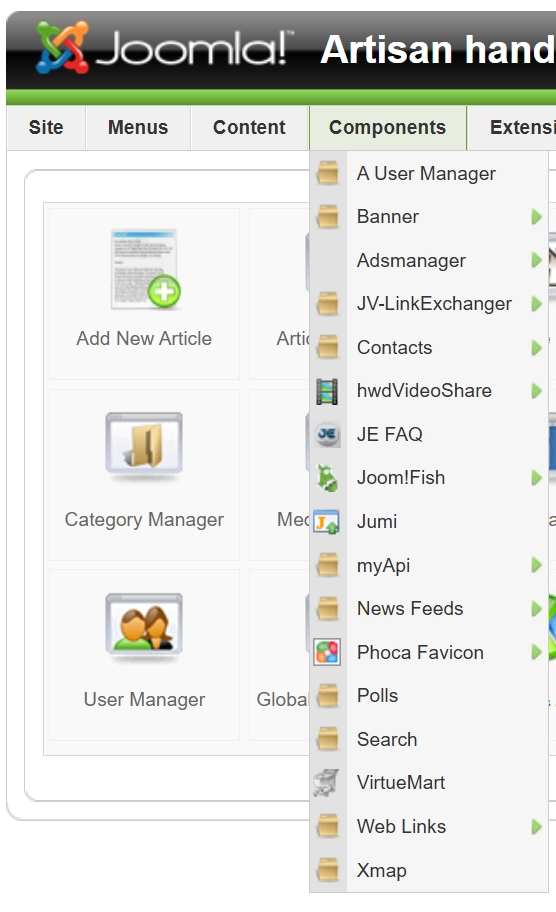Click folder icon beside Web Links
Image resolution: width=556 pixels, height=912 pixels.
coord(328,826)
